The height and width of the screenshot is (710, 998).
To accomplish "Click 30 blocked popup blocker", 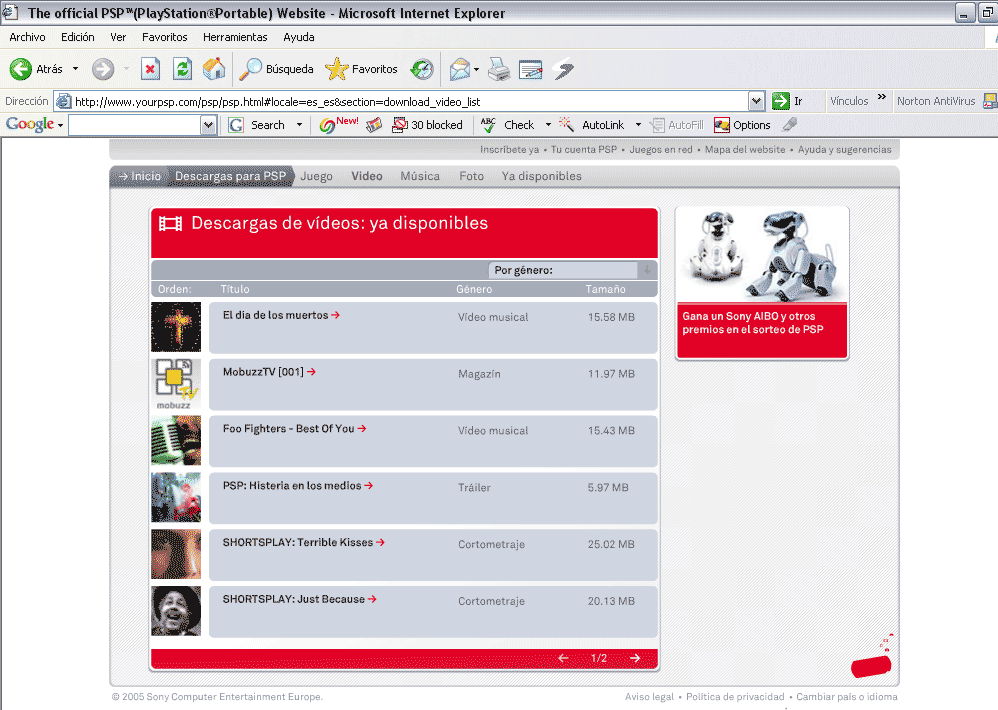I will tap(428, 125).
